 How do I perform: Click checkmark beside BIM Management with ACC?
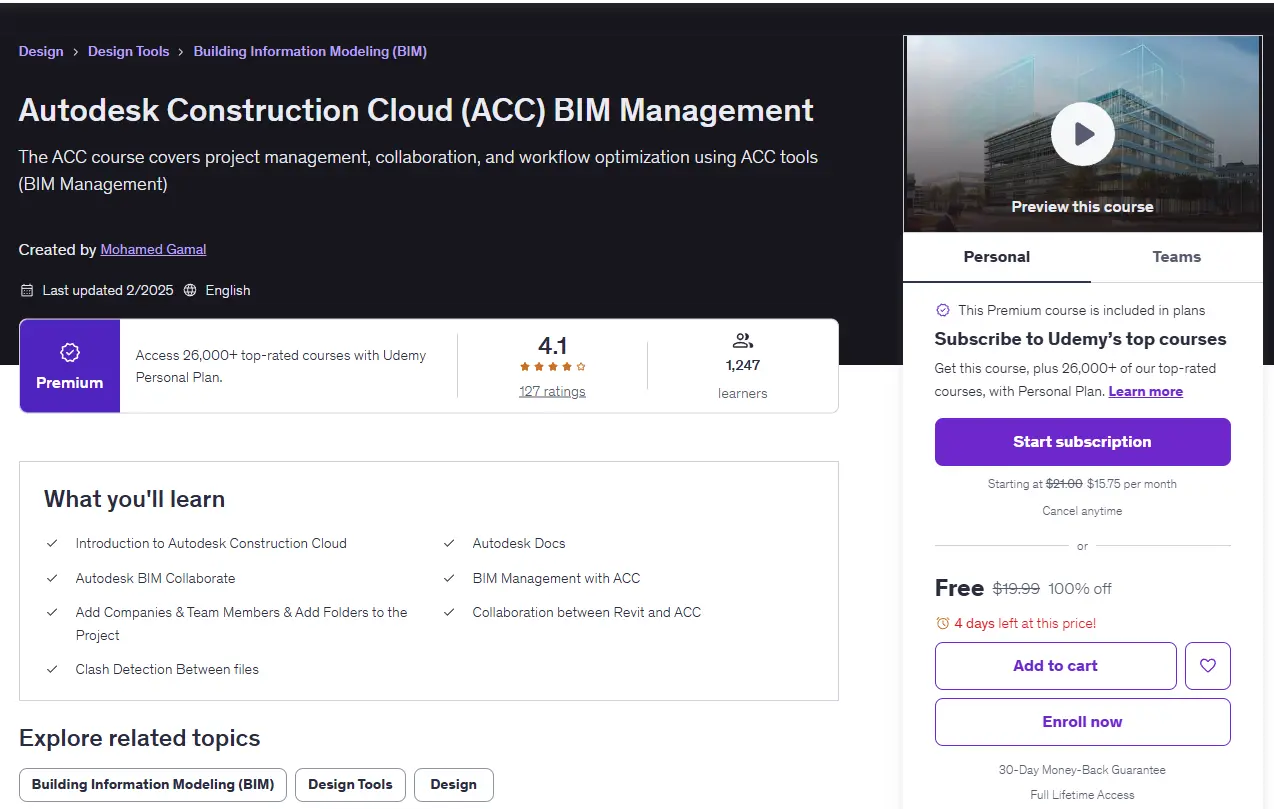pos(449,579)
